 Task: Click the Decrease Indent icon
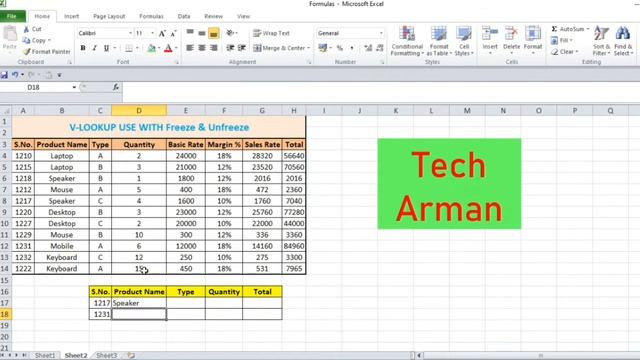point(230,48)
